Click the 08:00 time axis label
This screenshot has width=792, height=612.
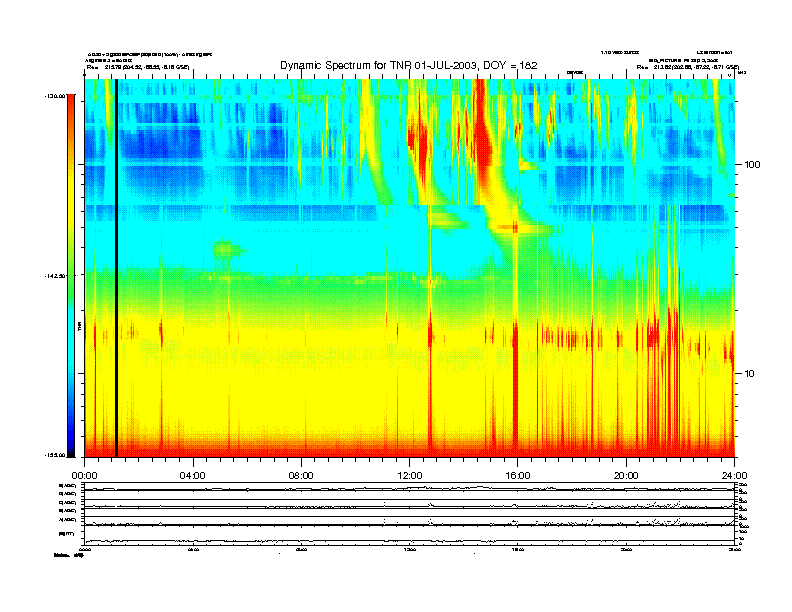301,475
